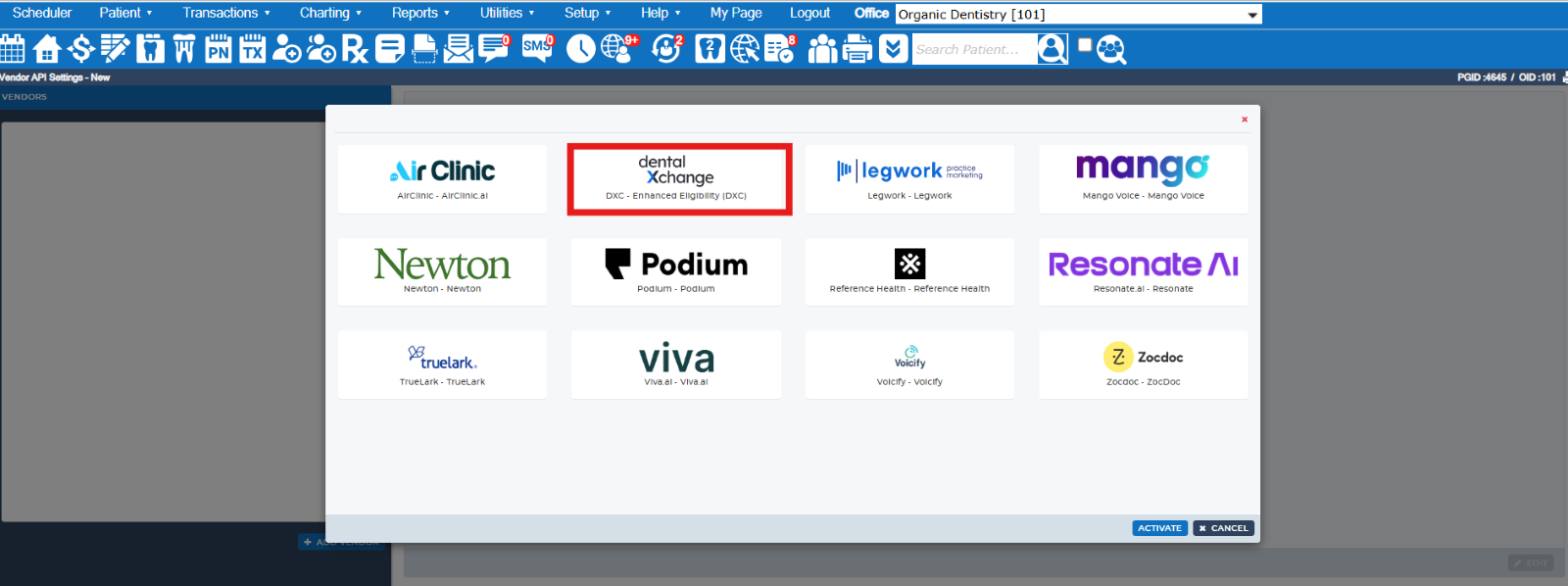Click the group search magnifier icon
The width and height of the screenshot is (1568, 586).
click(1111, 48)
